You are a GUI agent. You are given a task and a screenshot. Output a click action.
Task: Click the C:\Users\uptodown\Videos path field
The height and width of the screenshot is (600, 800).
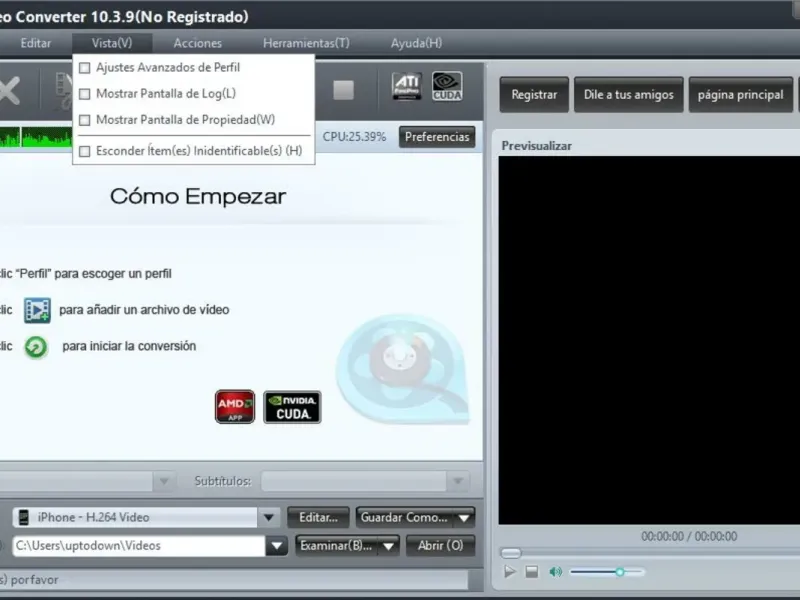point(139,546)
